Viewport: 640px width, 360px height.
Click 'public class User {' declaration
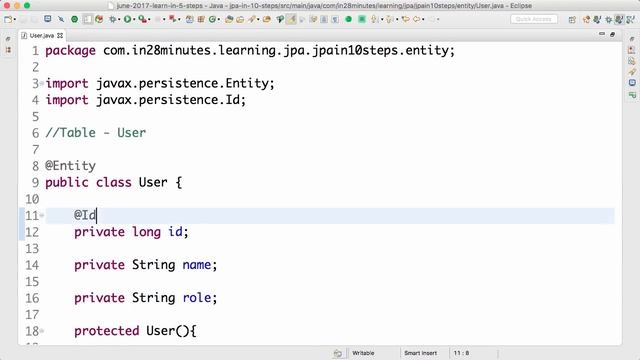tap(113, 182)
